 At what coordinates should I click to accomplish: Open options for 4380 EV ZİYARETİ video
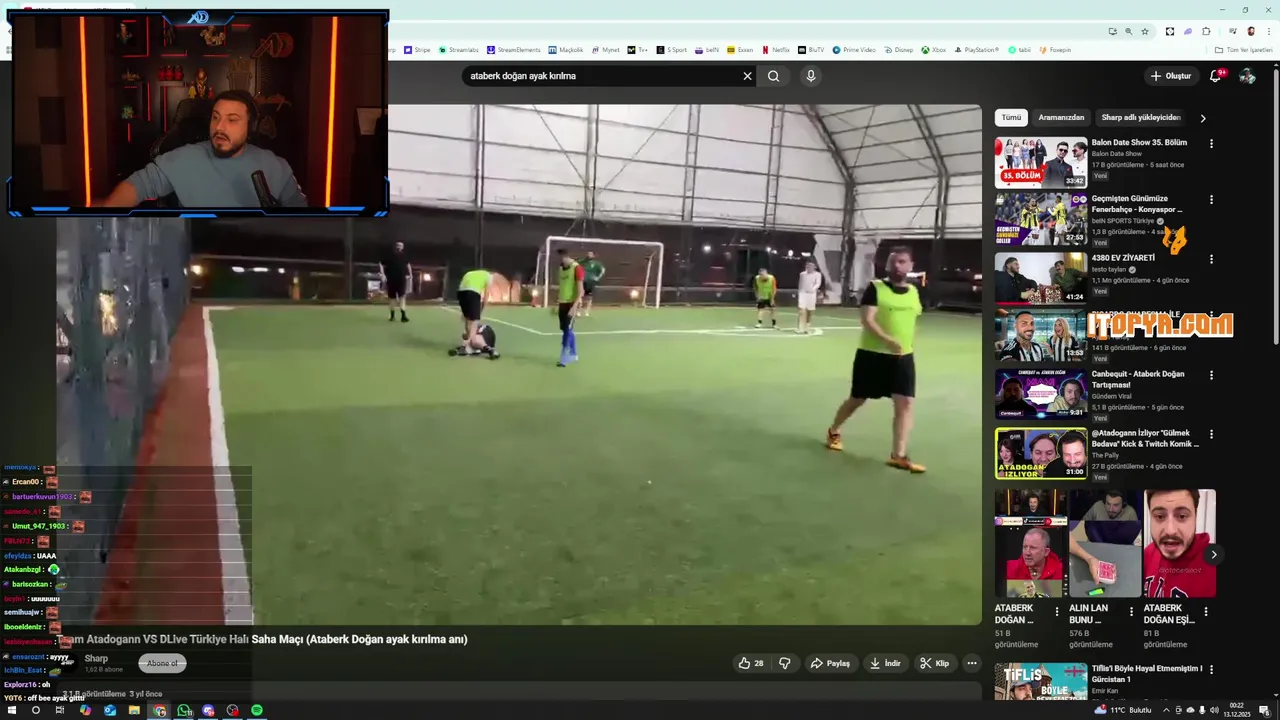[1211, 259]
